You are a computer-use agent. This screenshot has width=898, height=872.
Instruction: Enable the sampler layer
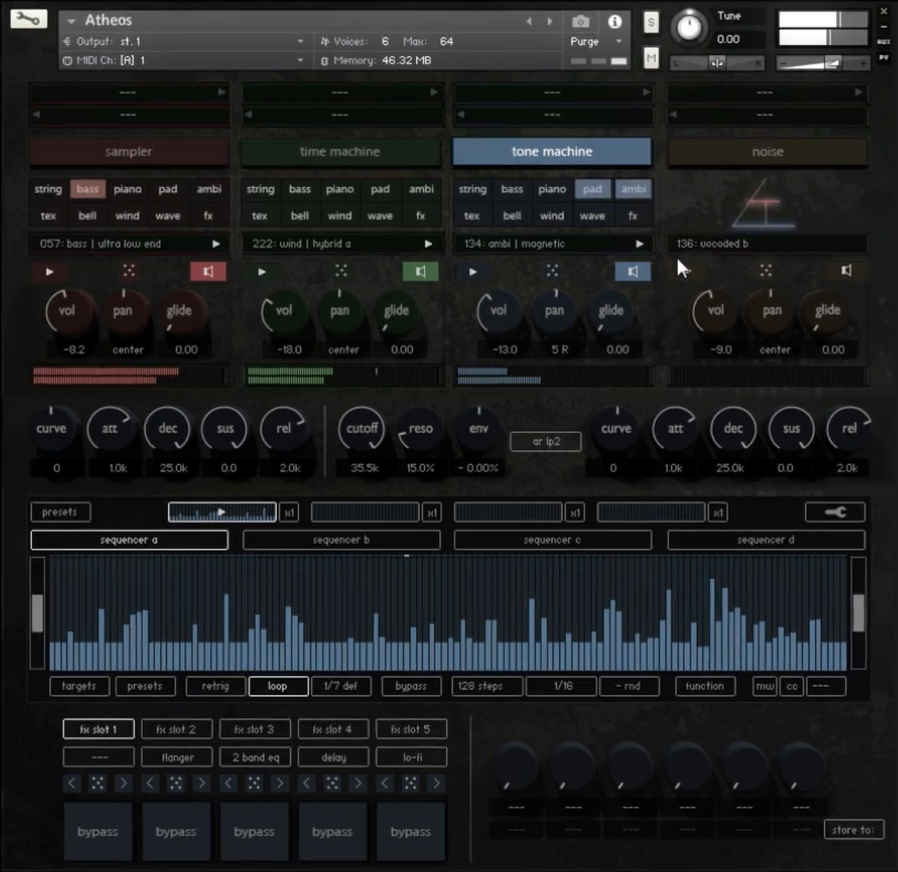[129, 152]
